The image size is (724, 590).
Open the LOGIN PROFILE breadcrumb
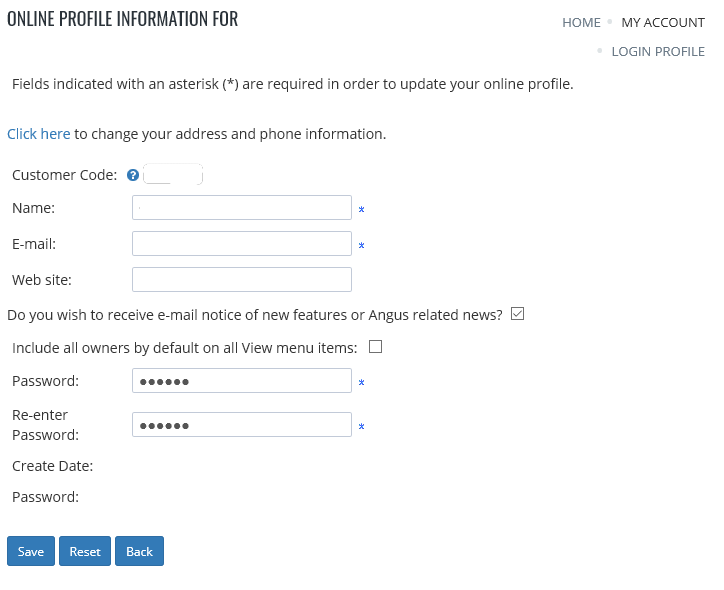658,51
